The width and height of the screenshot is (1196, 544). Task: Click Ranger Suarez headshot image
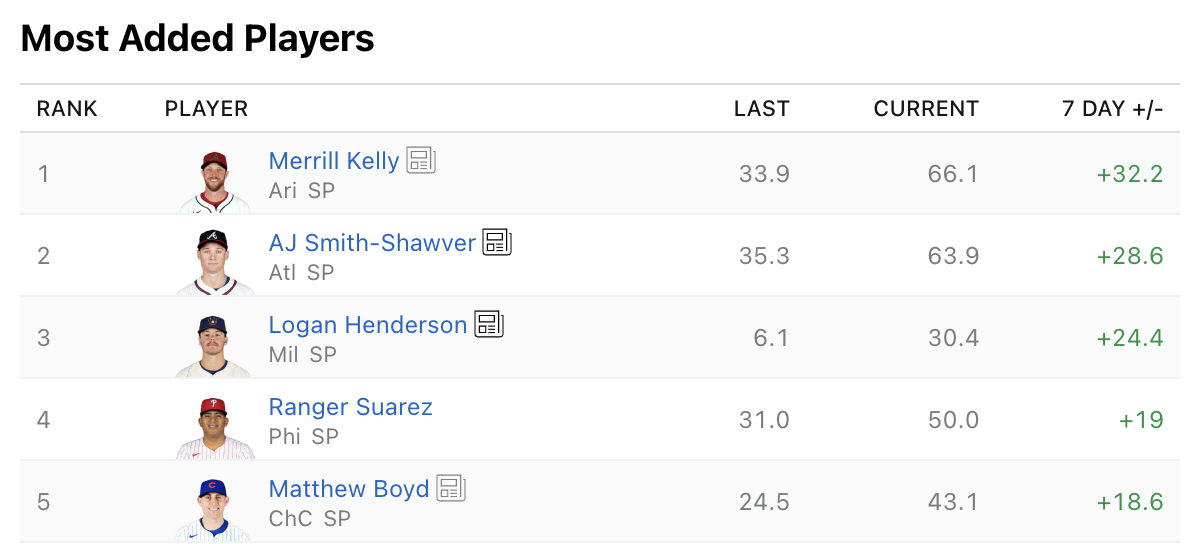[214, 428]
